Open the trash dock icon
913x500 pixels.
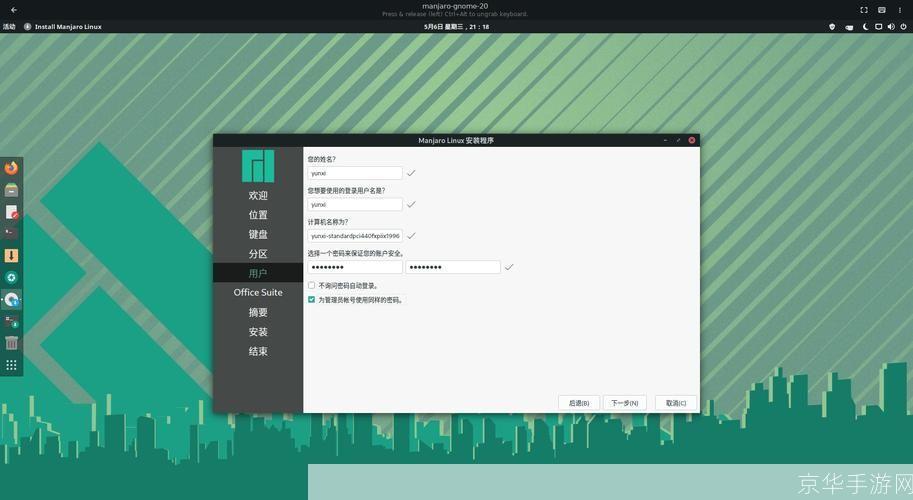[11, 343]
